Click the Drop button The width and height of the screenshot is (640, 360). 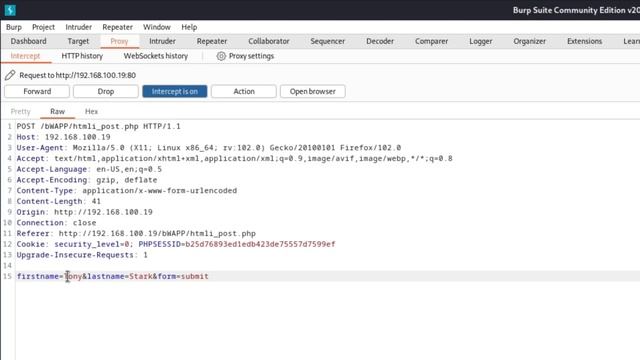[106, 91]
